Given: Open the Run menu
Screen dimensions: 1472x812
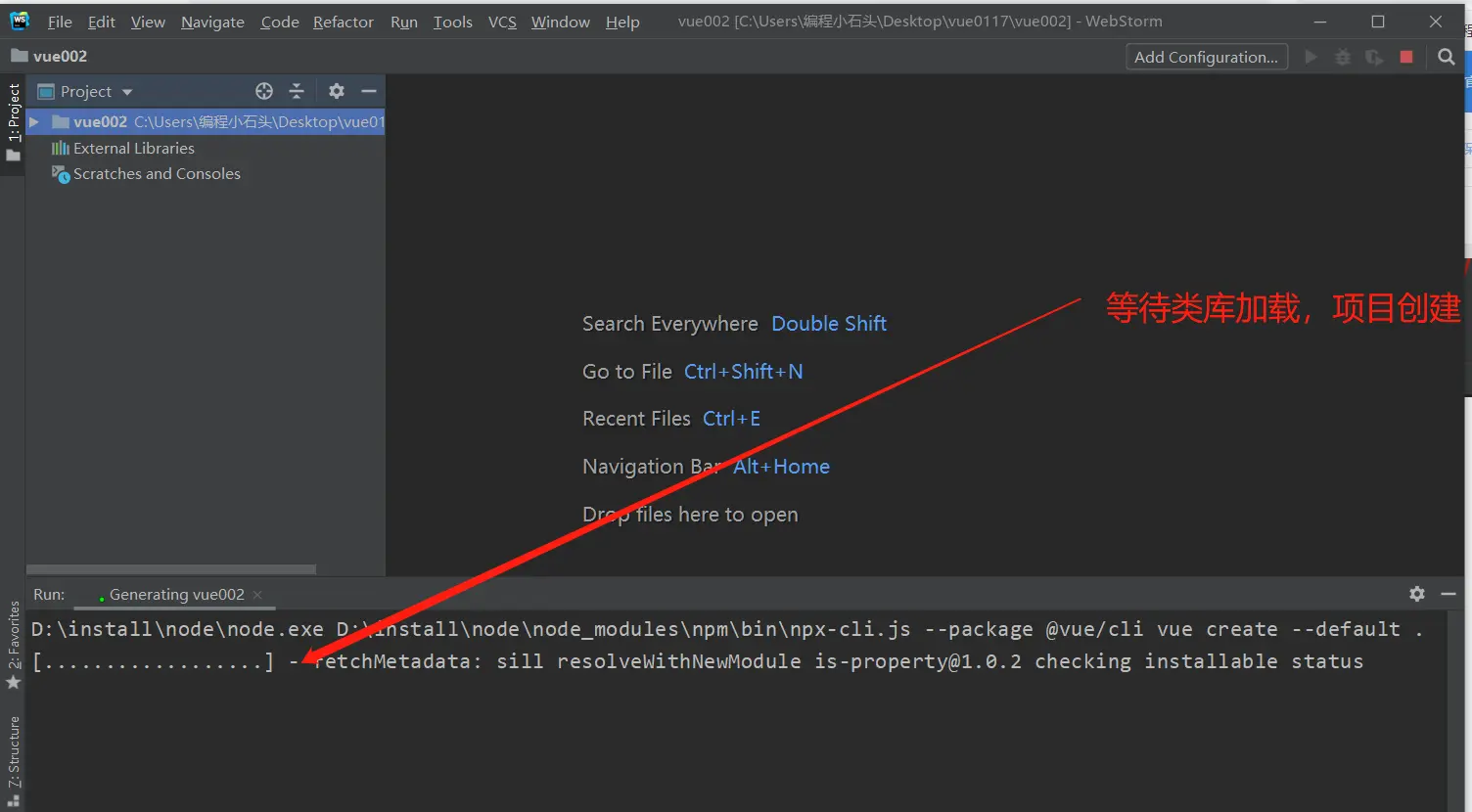Looking at the screenshot, I should pyautogui.click(x=404, y=22).
